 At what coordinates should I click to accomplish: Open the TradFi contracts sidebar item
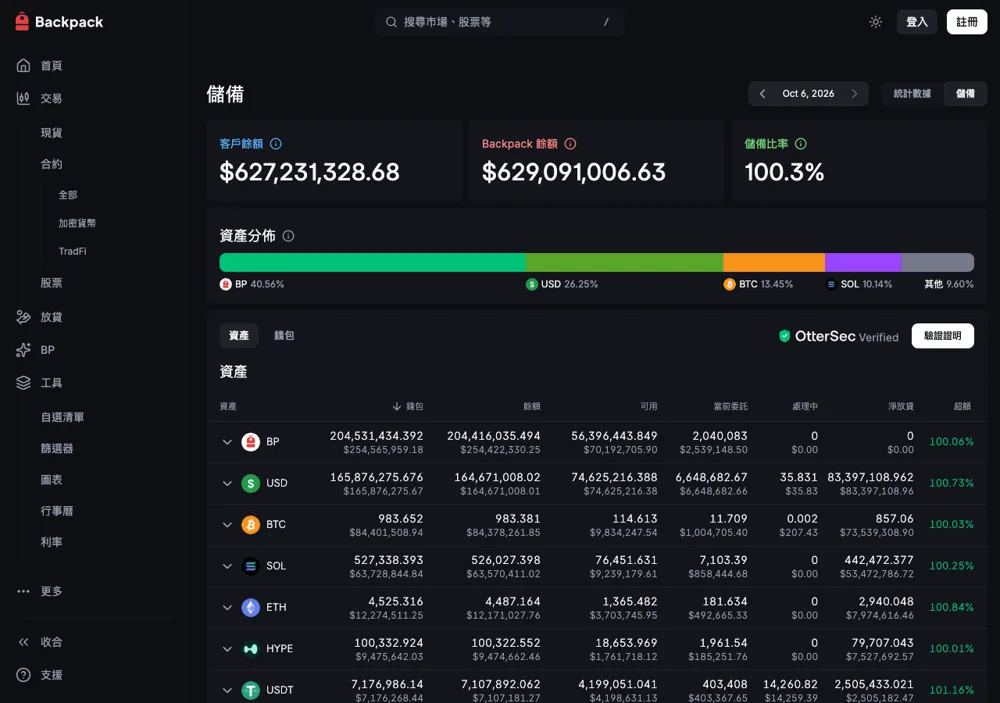click(73, 251)
